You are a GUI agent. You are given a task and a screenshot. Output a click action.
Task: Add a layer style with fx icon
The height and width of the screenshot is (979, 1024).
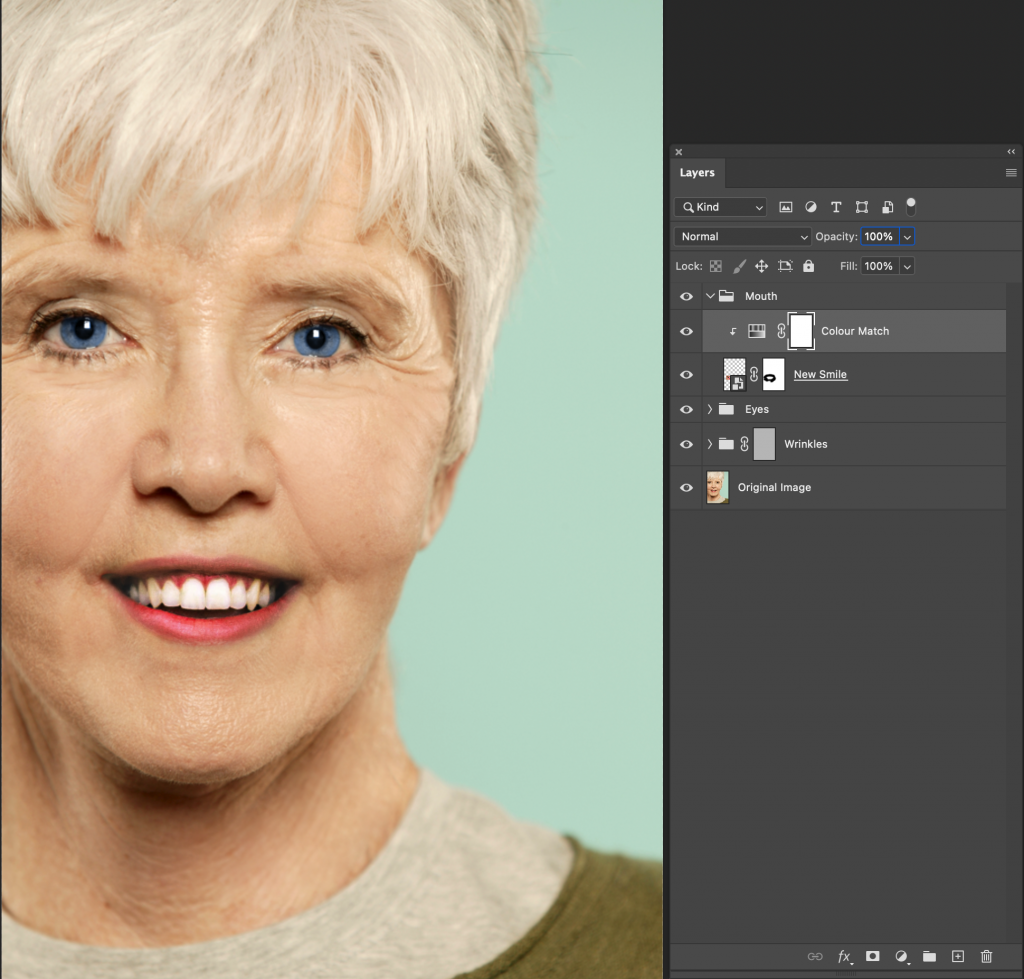coord(844,957)
